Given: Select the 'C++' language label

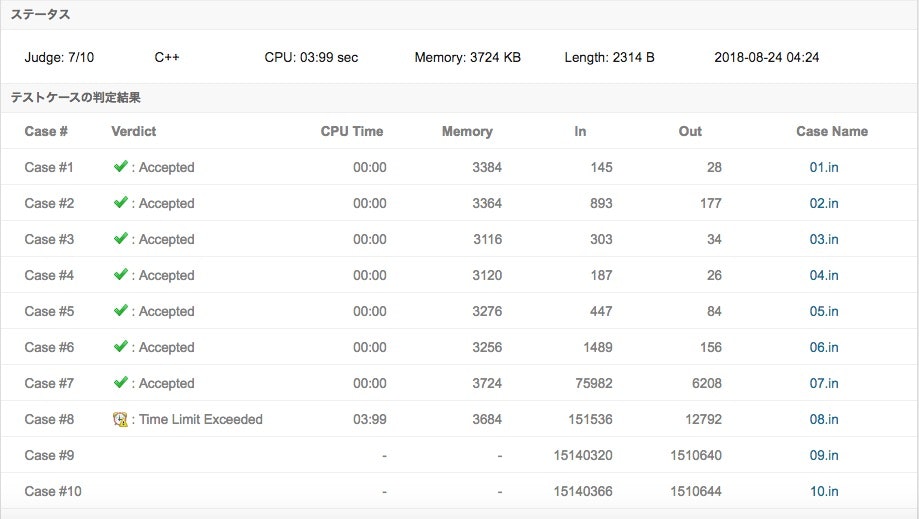Looking at the screenshot, I should (x=167, y=57).
